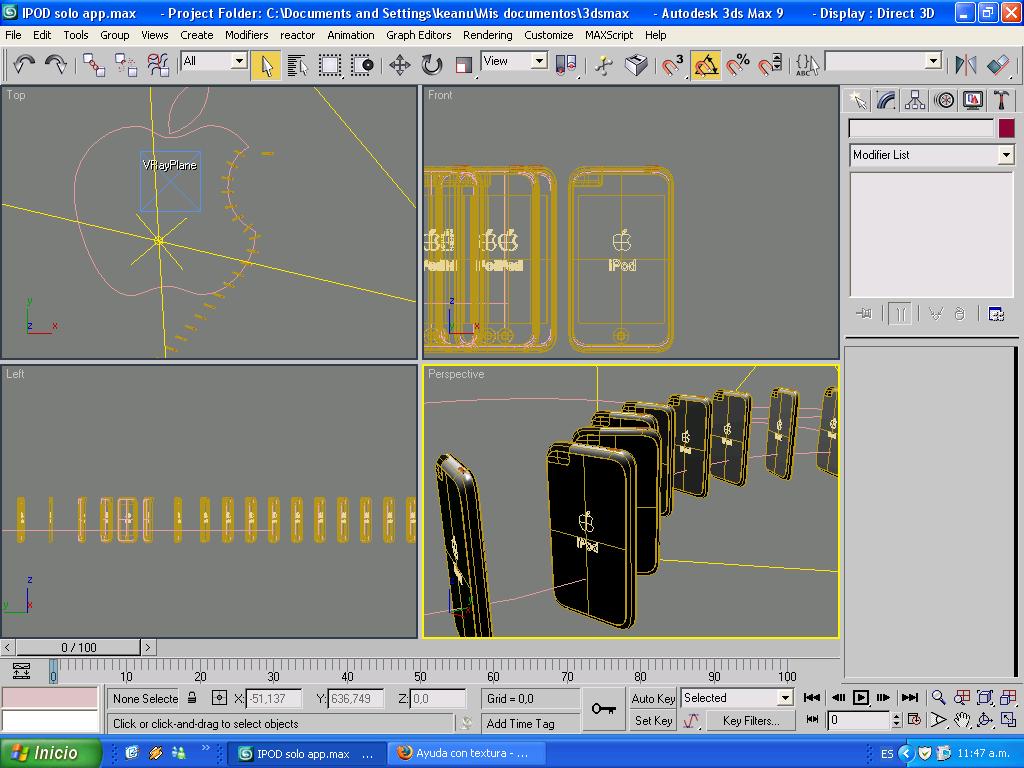
Task: Activate the Select and Rotate tool
Action: pyautogui.click(x=432, y=65)
